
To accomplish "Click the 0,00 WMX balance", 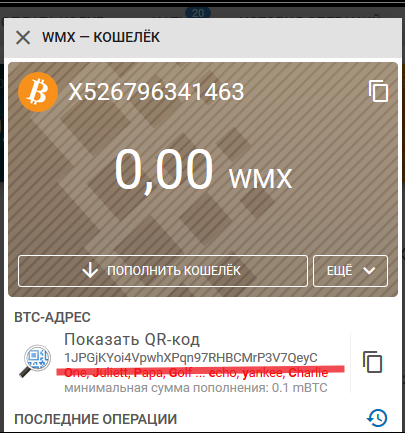I will click(203, 171).
